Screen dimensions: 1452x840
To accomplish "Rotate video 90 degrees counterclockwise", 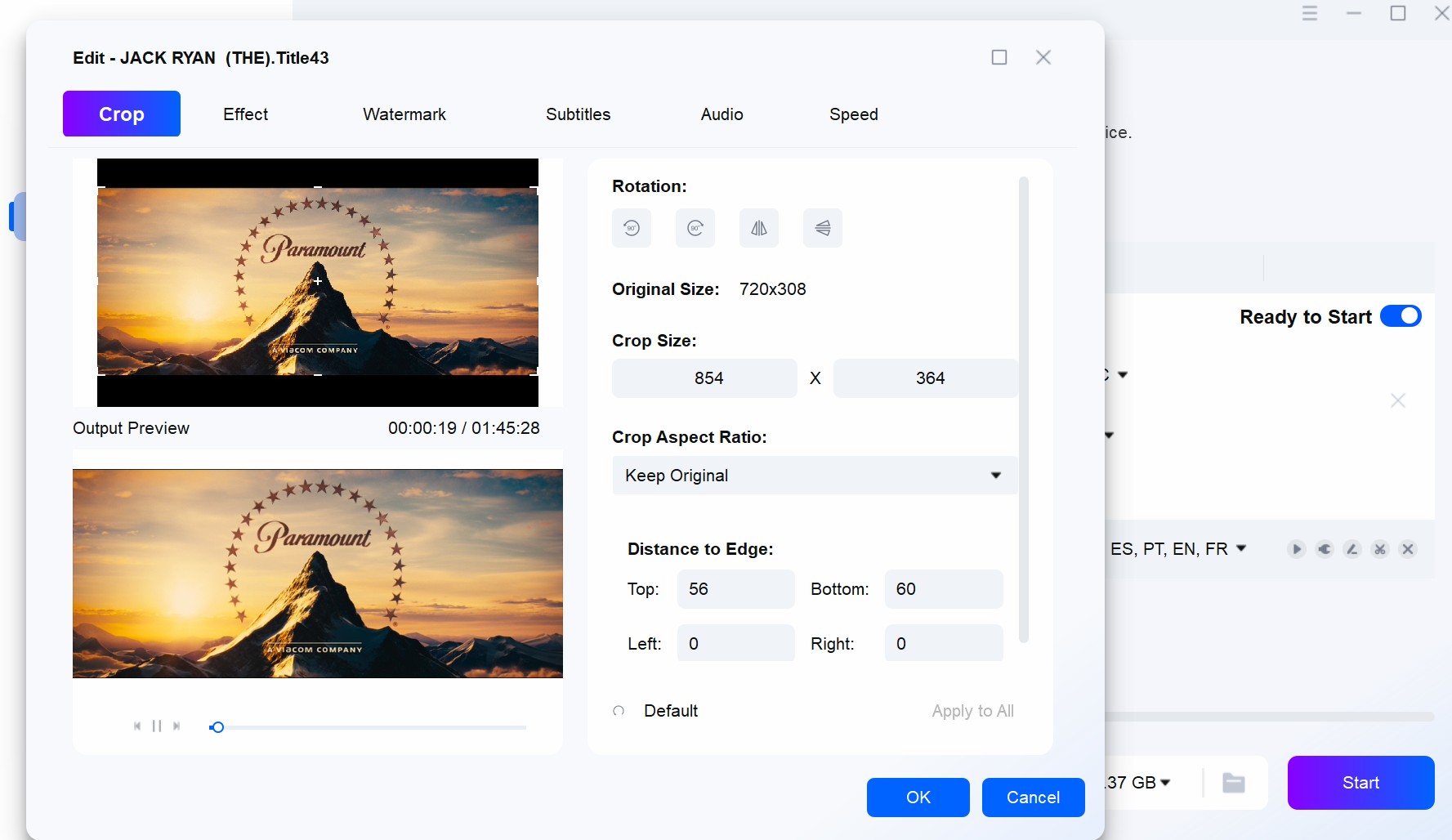I will [x=632, y=228].
